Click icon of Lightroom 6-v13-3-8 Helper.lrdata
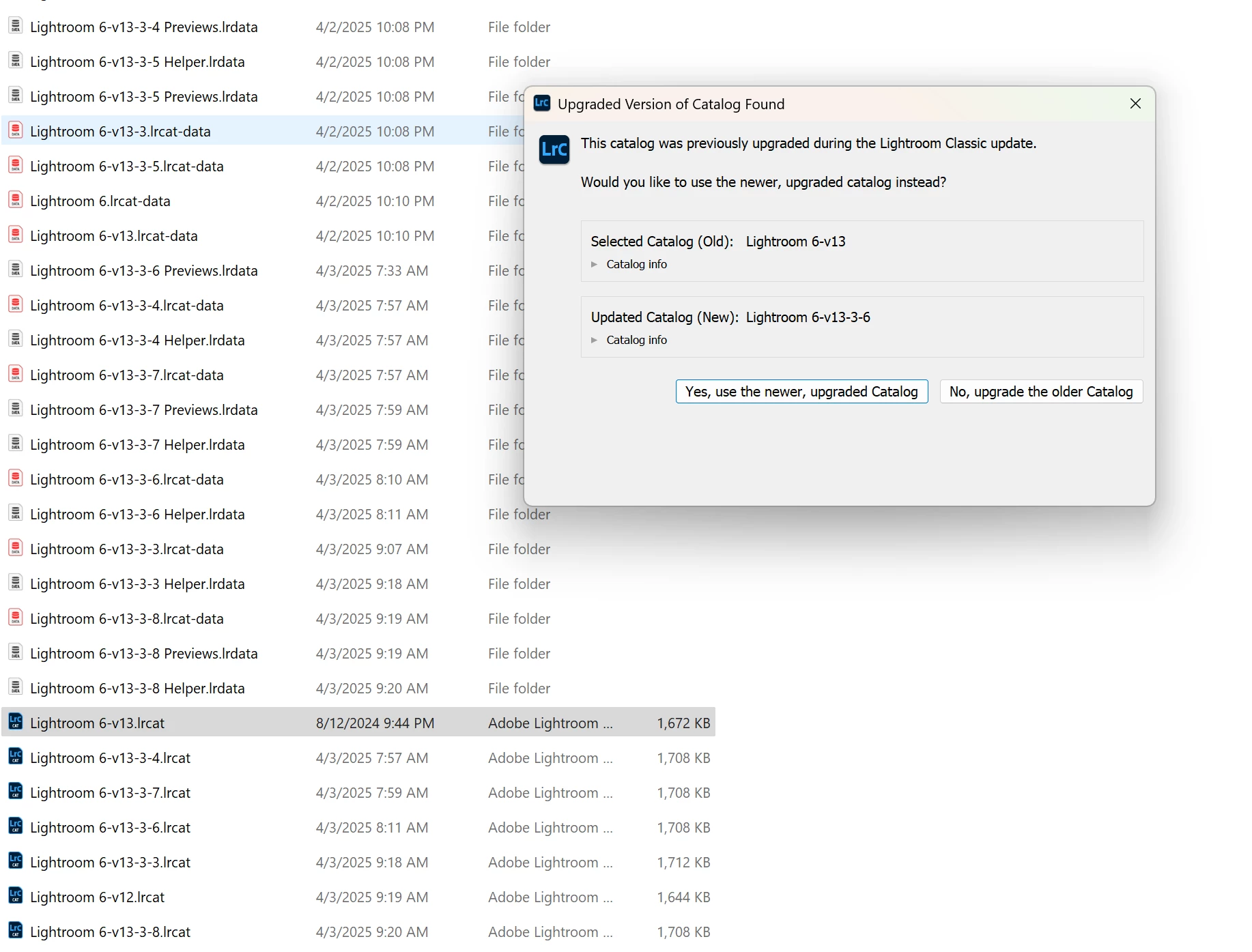Screen dimensions: 1252x952 click(x=16, y=687)
